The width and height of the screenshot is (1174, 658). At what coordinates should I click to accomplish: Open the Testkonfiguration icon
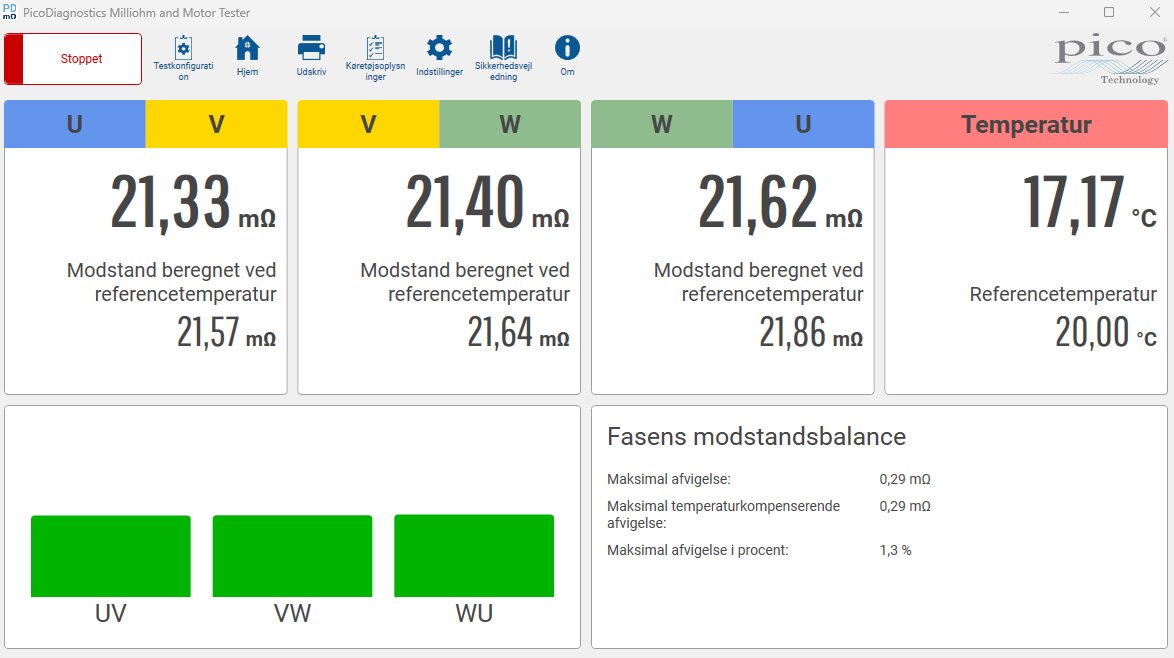183,48
